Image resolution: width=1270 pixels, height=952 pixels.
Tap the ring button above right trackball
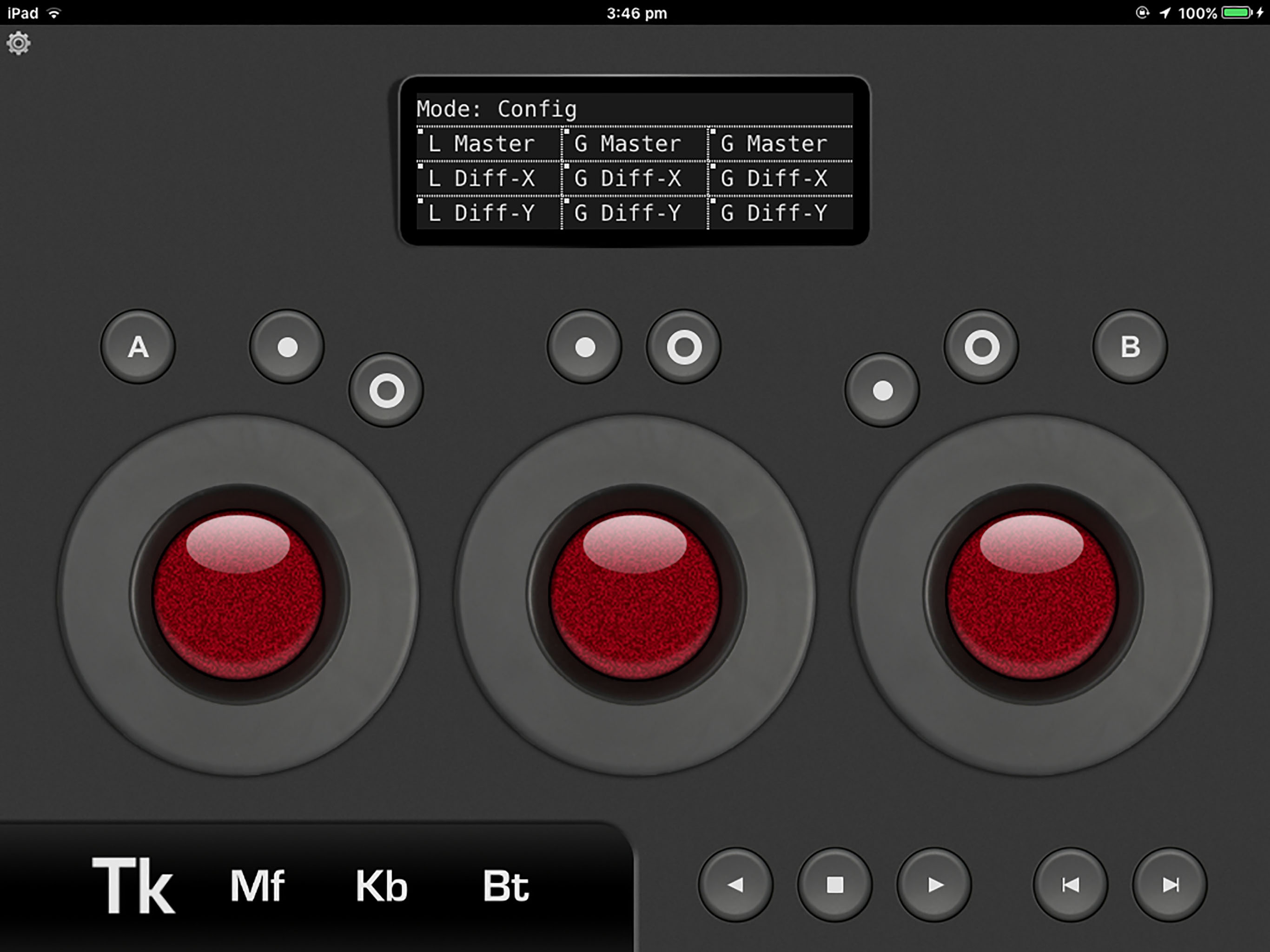(x=982, y=347)
